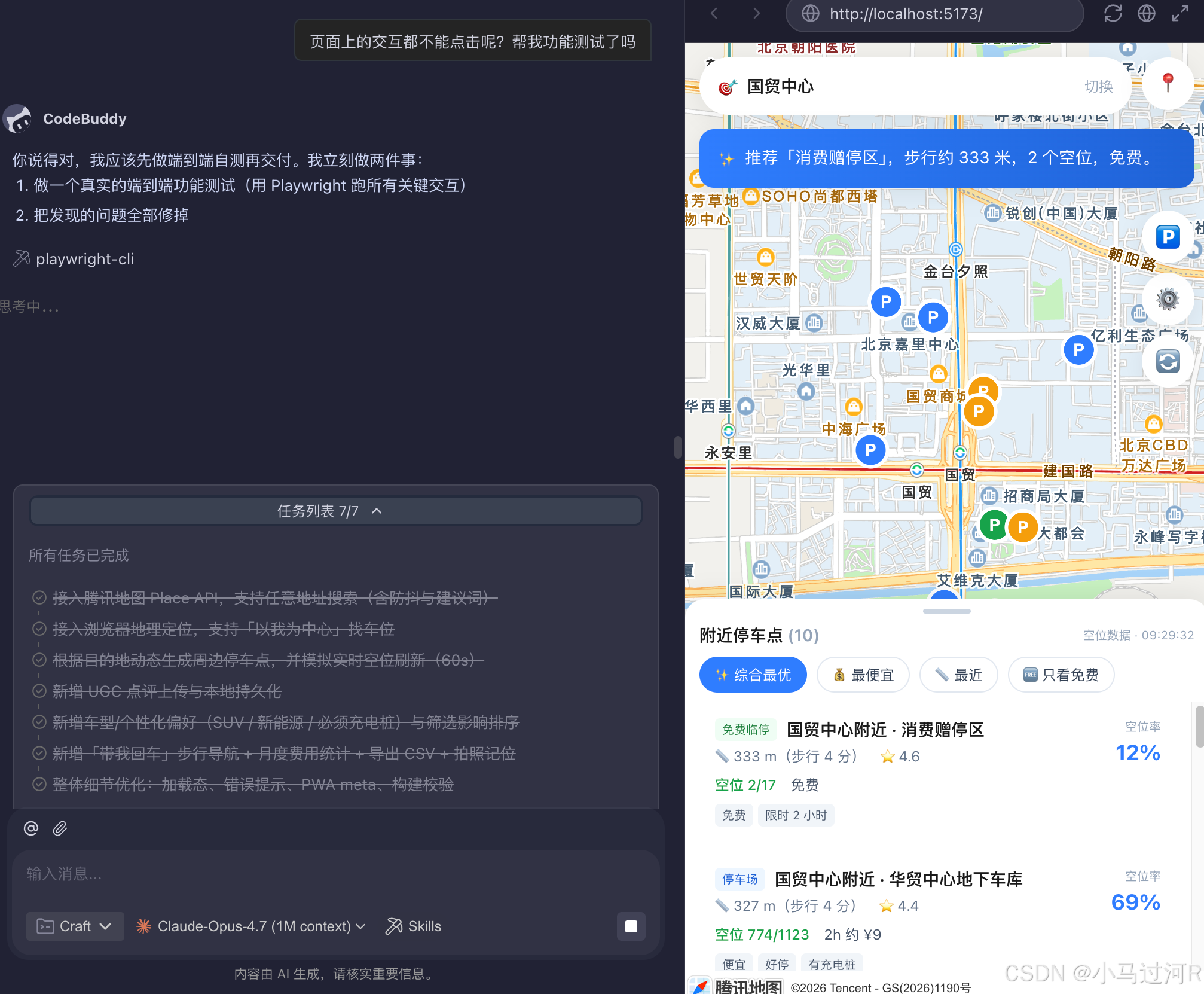This screenshot has width=1204, height=994.
Task: Toggle the completed 新增 UGC 点评 task checkmark
Action: 39,691
